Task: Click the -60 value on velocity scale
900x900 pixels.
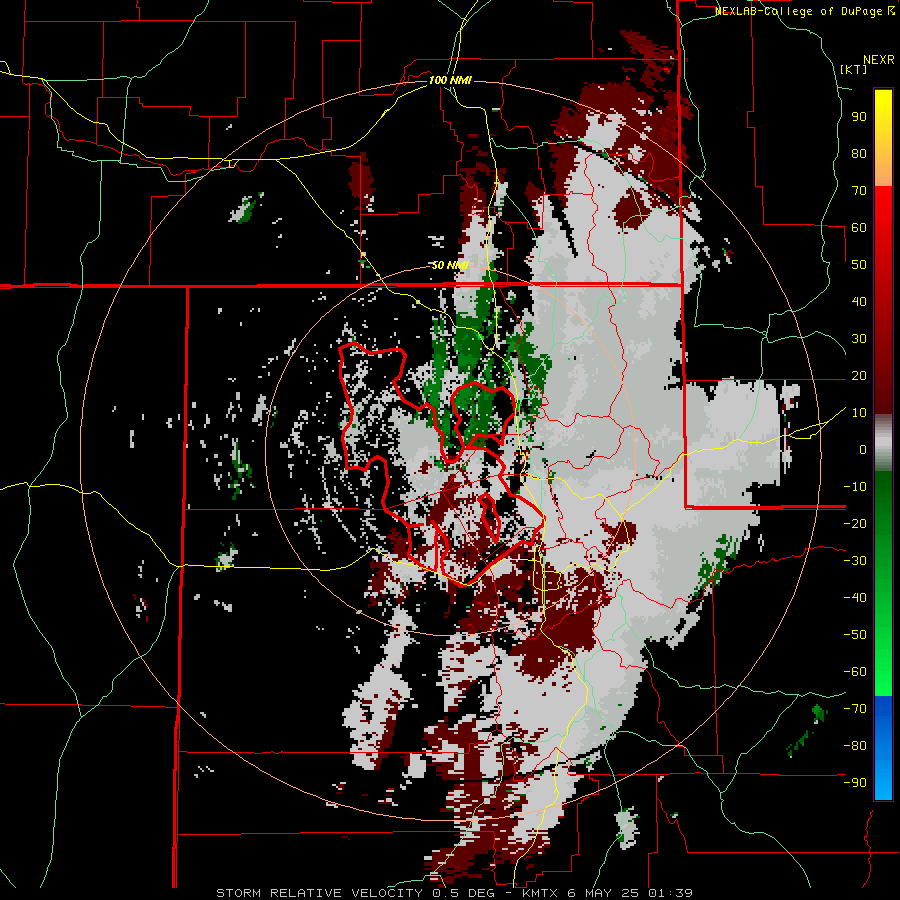Action: pos(855,672)
